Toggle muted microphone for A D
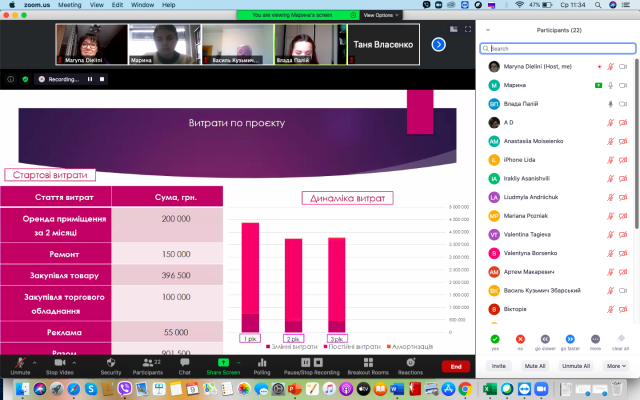640x400 pixels. (610, 122)
